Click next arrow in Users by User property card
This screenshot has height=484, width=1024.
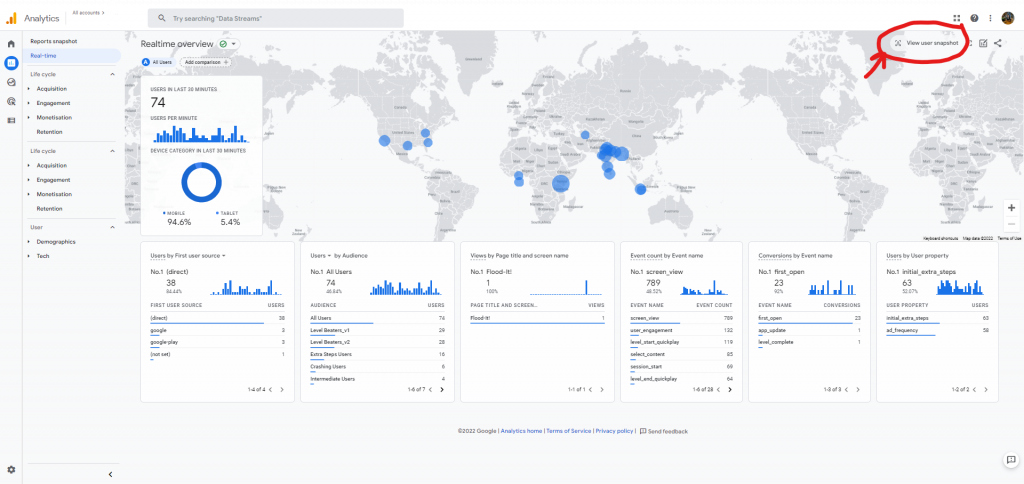[985, 390]
